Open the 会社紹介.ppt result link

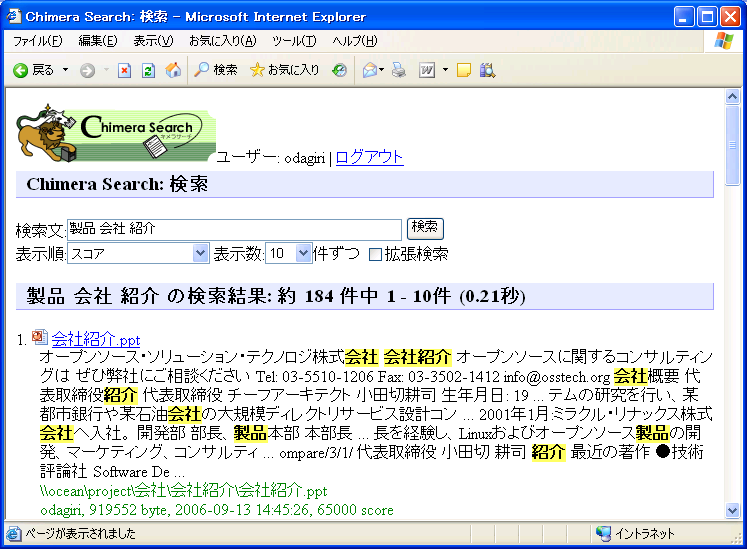[96, 339]
